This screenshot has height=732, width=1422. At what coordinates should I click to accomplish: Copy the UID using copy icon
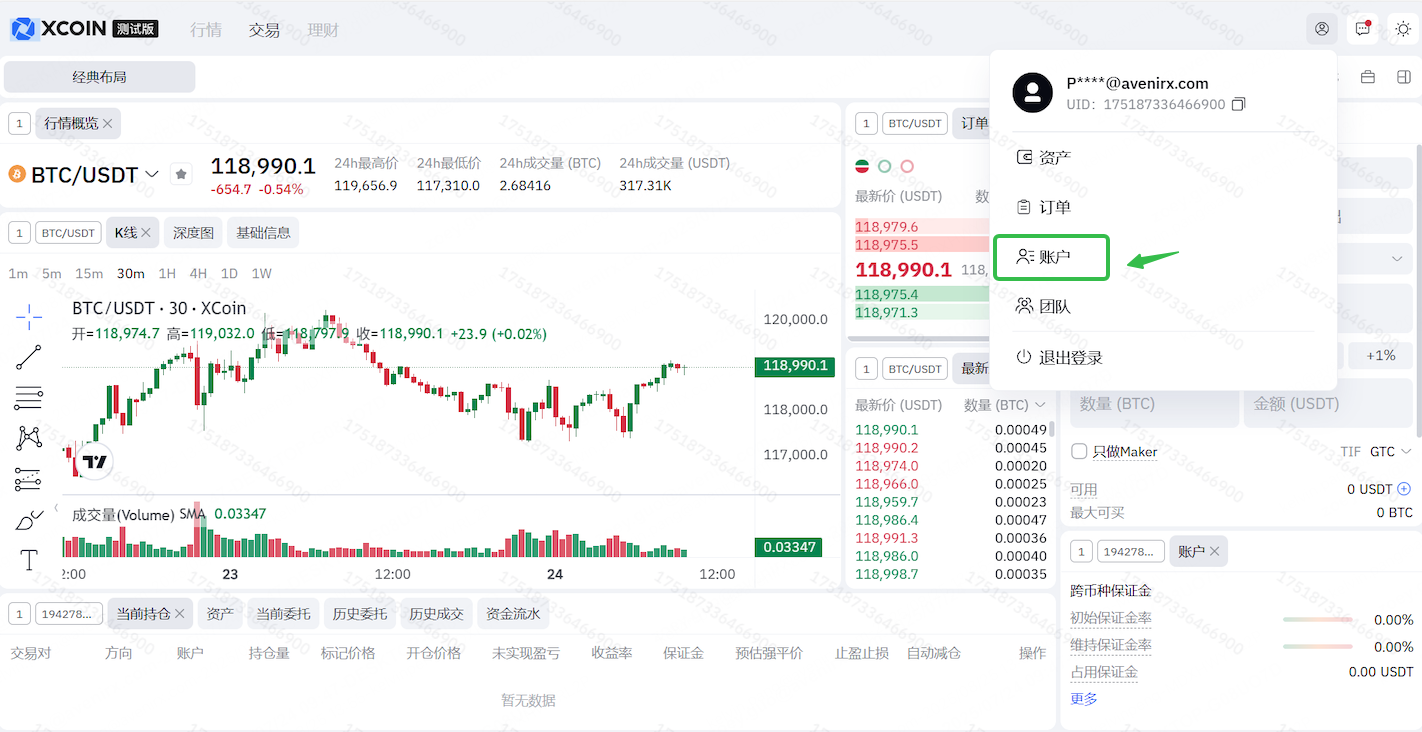(x=1239, y=105)
